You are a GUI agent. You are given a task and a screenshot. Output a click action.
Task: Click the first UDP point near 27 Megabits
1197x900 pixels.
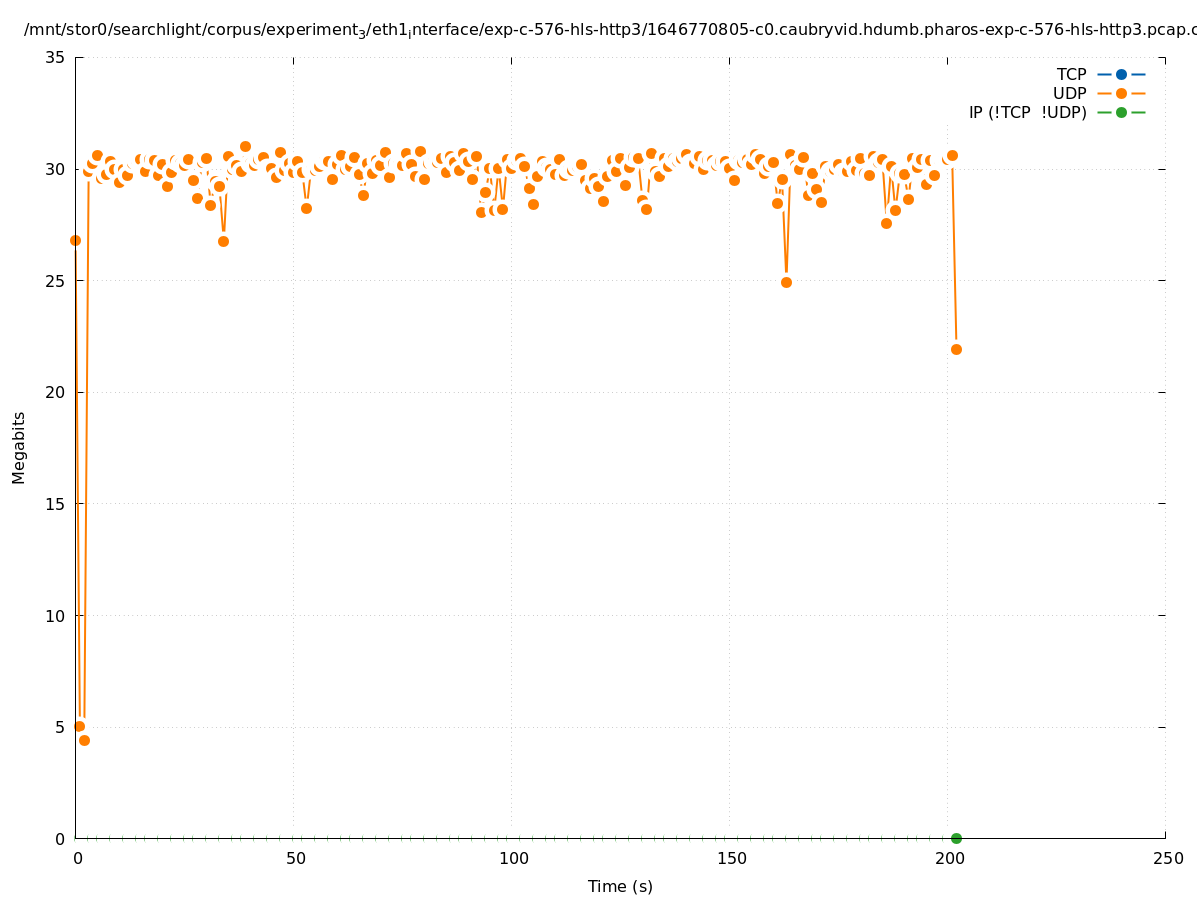[75, 240]
